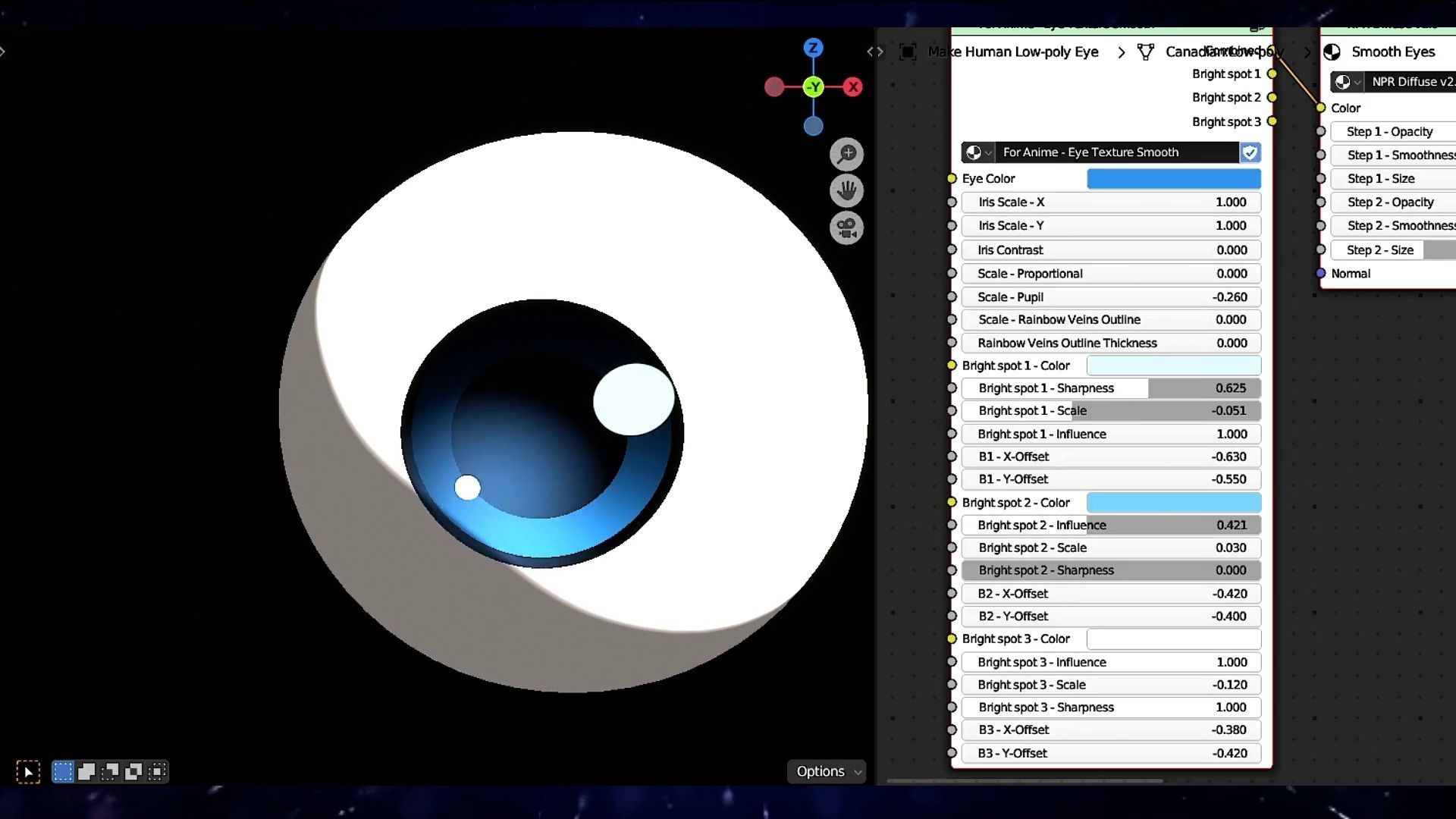This screenshot has width=1456, height=819.
Task: Click the Step 2 - Size slider
Action: tap(1394, 250)
